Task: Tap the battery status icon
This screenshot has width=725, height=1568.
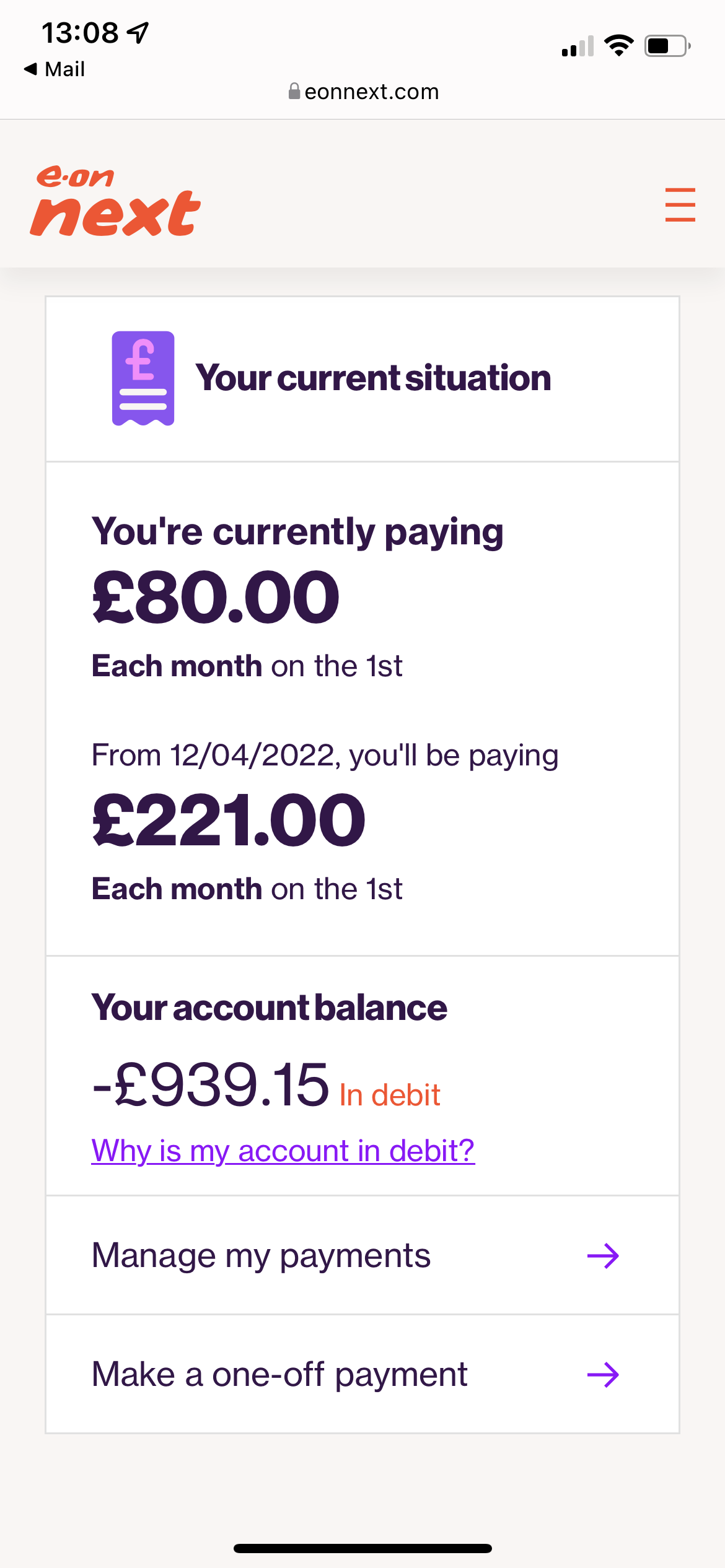Action: [x=668, y=46]
